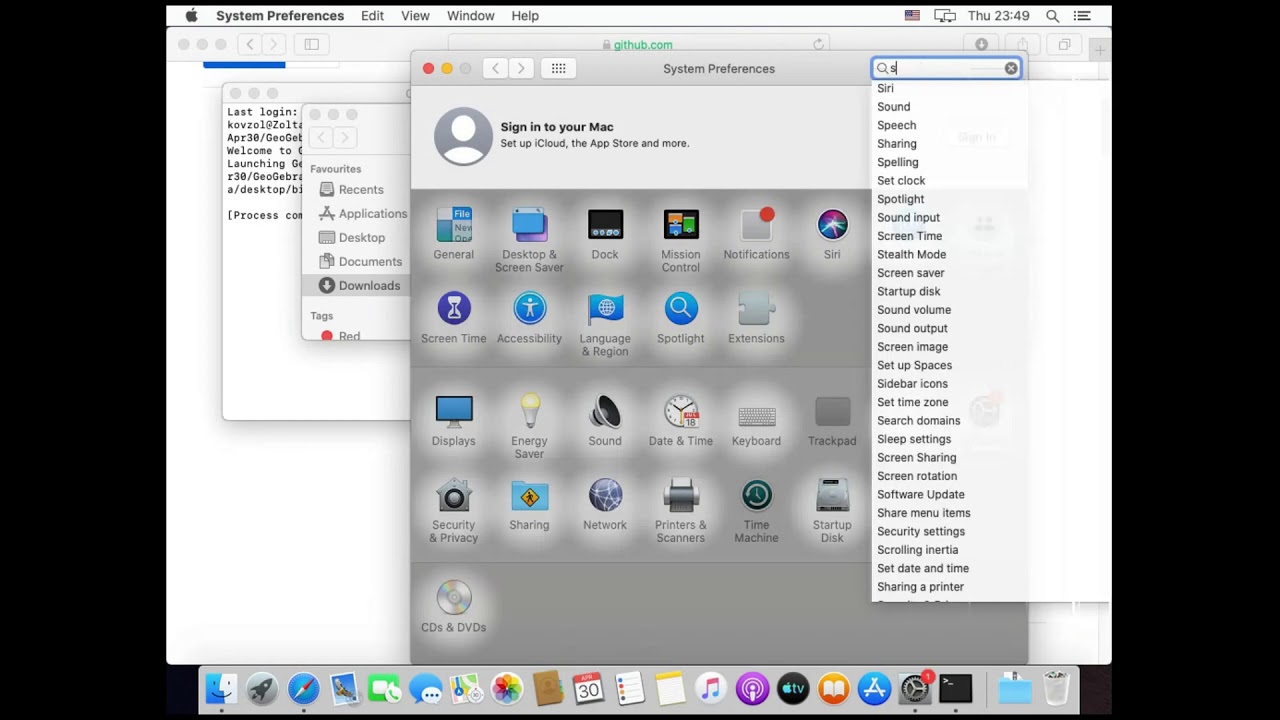Viewport: 1280px width, 720px height.
Task: Open App Store from the Dock
Action: [875, 689]
